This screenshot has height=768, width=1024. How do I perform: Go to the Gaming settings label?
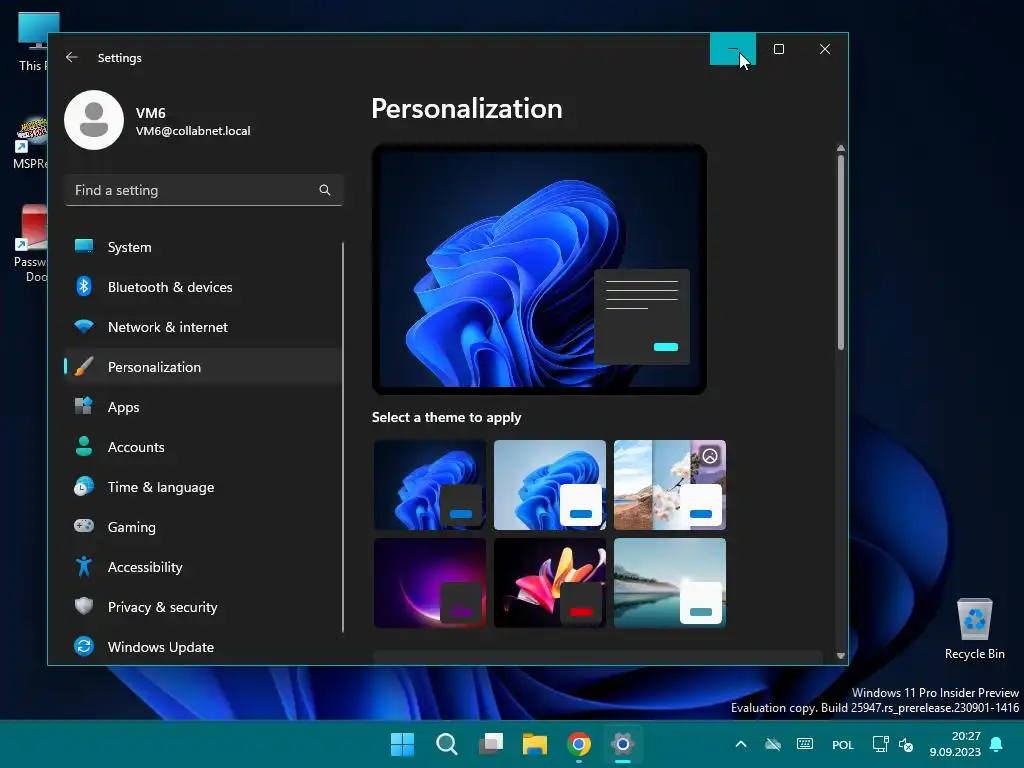[x=131, y=528]
